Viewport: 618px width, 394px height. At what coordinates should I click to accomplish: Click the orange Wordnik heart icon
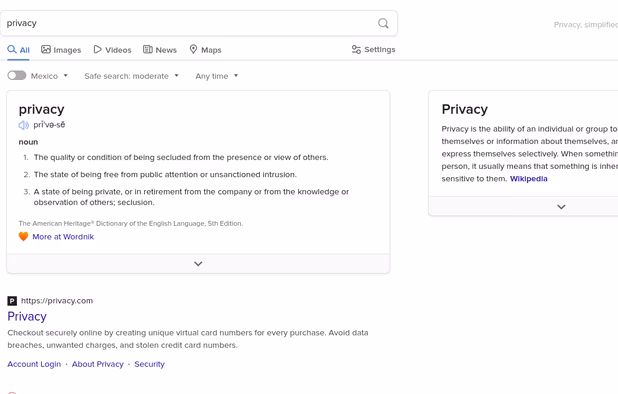click(x=23, y=236)
